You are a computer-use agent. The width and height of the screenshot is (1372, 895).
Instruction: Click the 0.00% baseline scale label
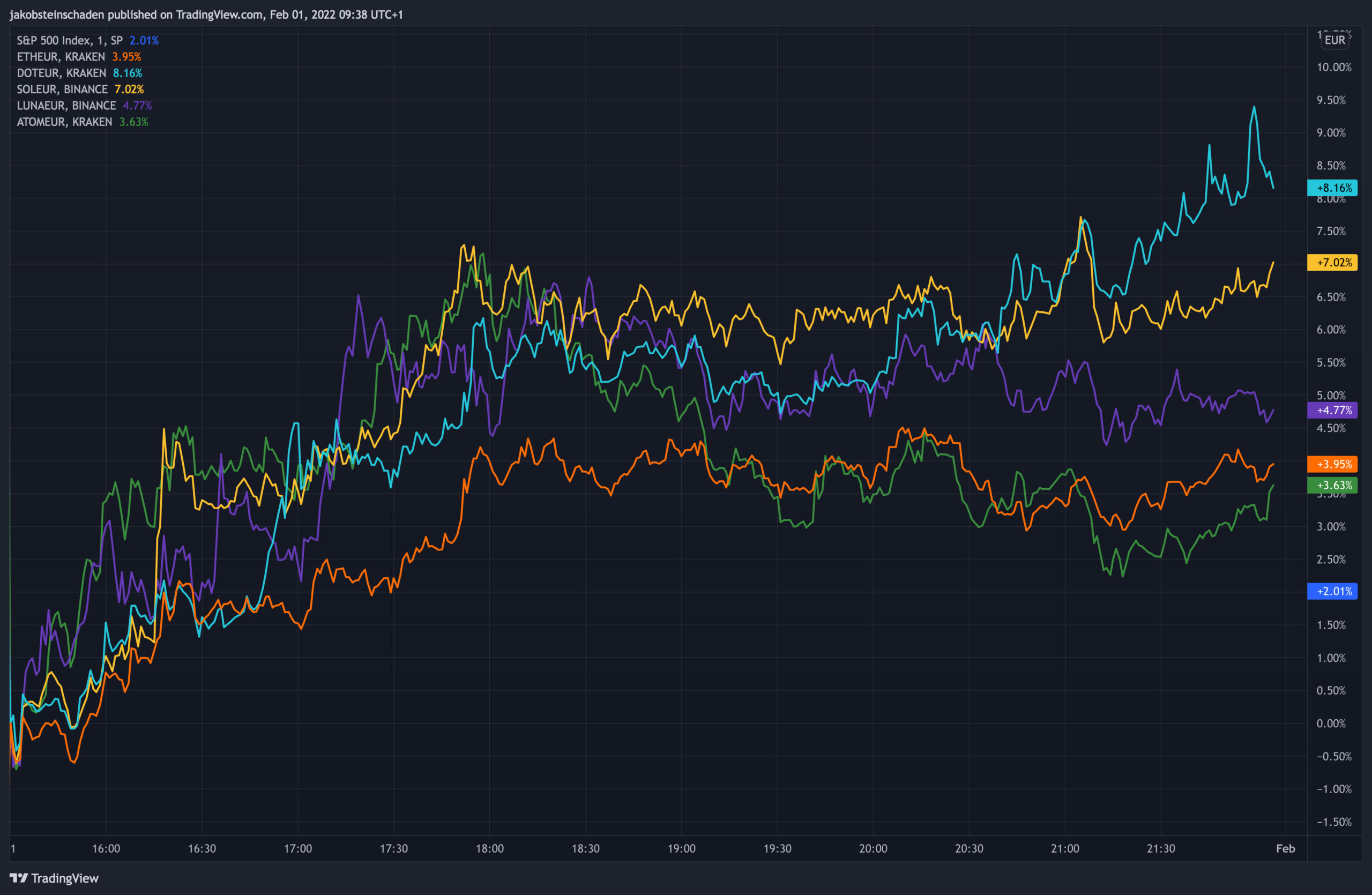1331,724
